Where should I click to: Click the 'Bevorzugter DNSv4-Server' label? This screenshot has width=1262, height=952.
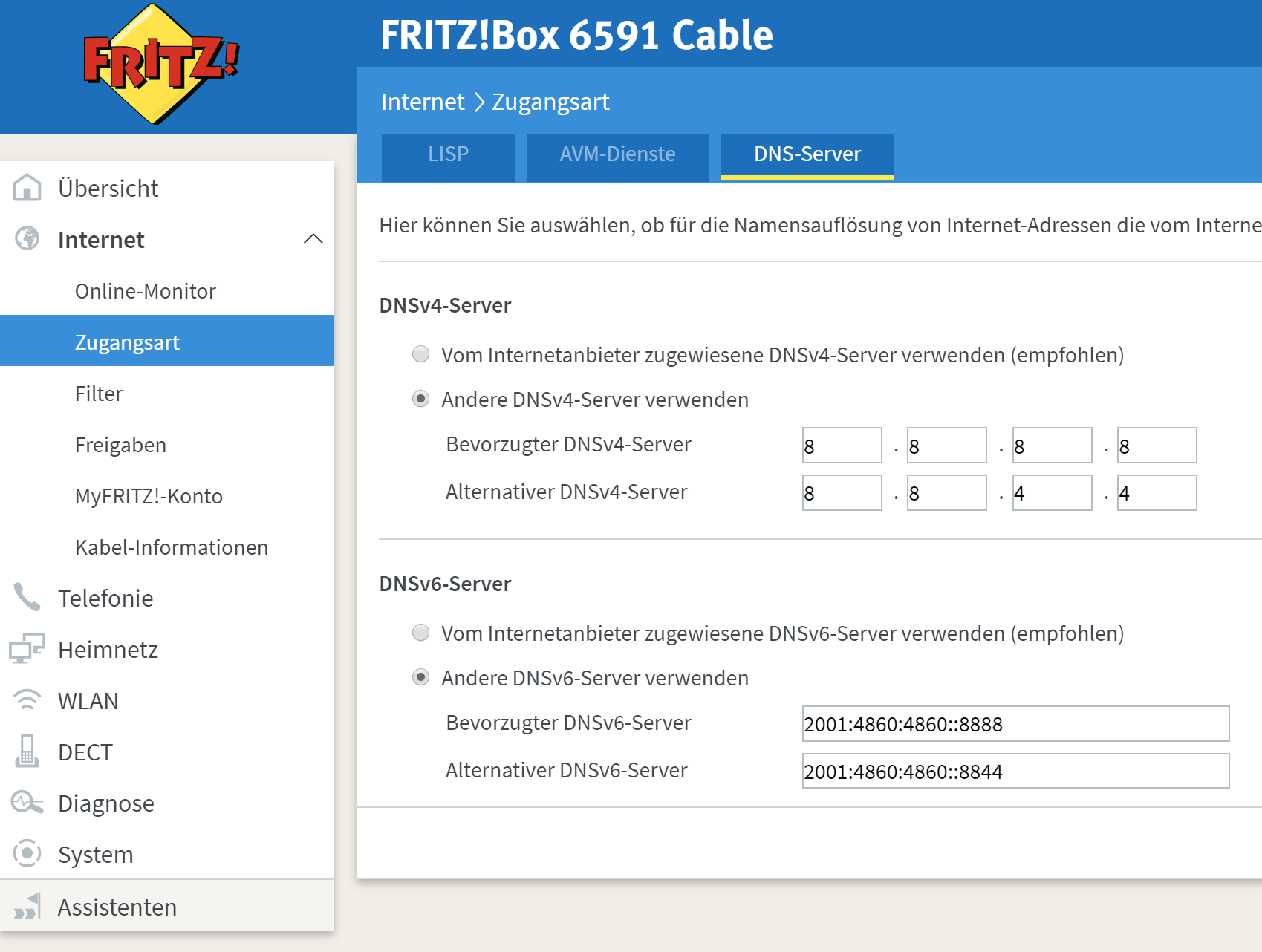click(x=568, y=444)
